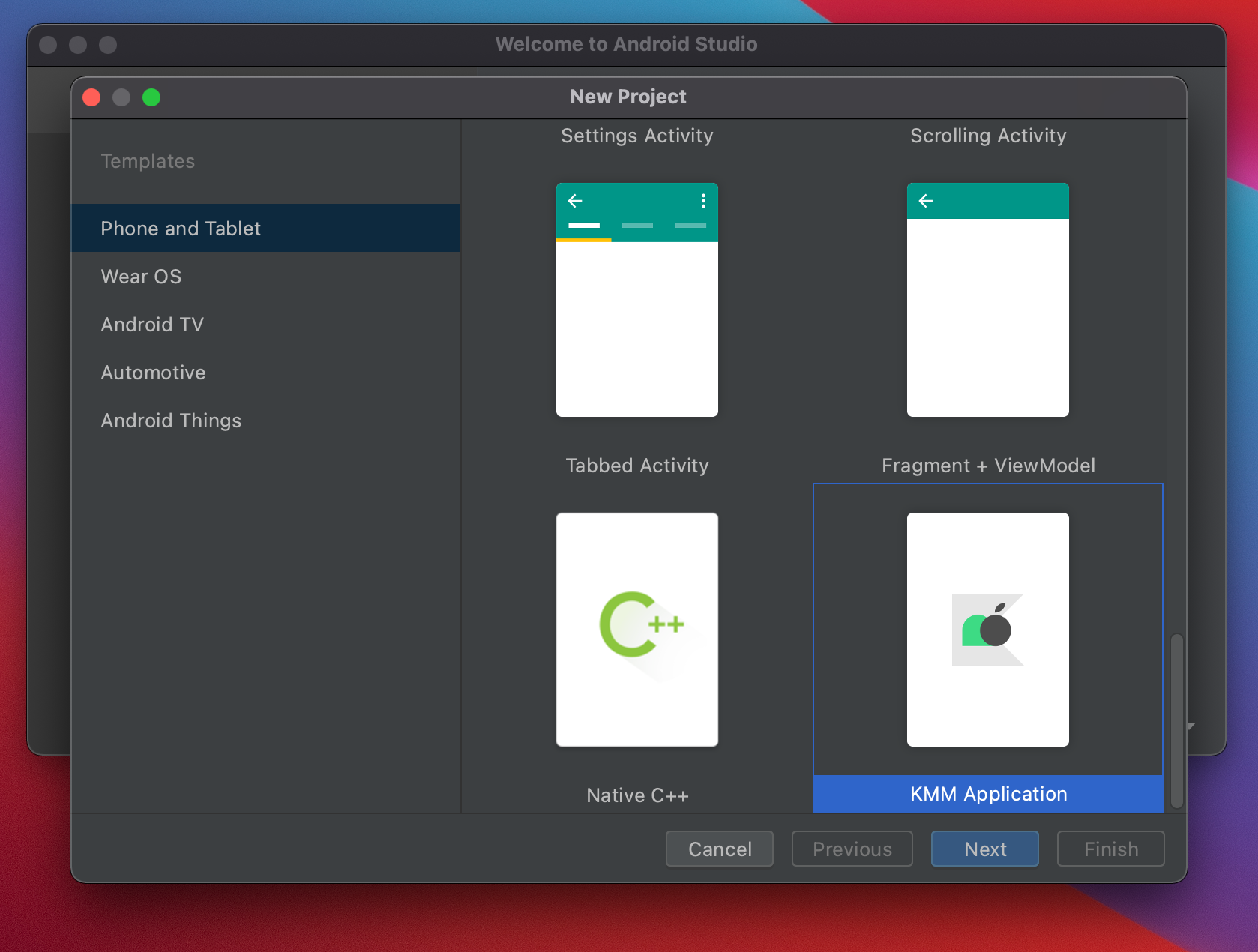Viewport: 1258px width, 952px height.
Task: Click the Finish button
Action: coord(1110,849)
